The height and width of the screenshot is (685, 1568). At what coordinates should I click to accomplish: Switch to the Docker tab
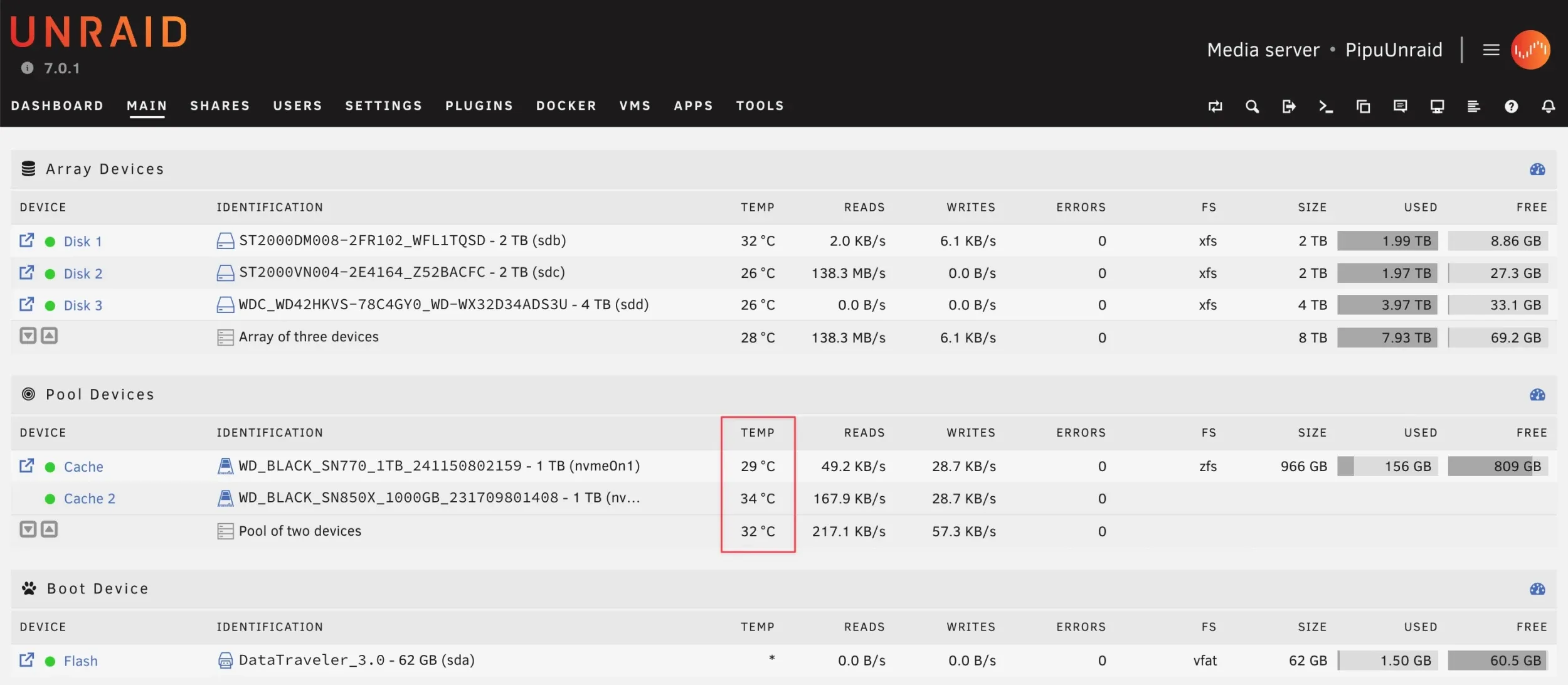(x=566, y=105)
